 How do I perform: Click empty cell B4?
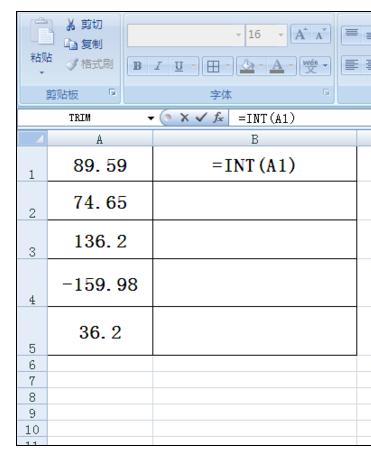[x=255, y=283]
